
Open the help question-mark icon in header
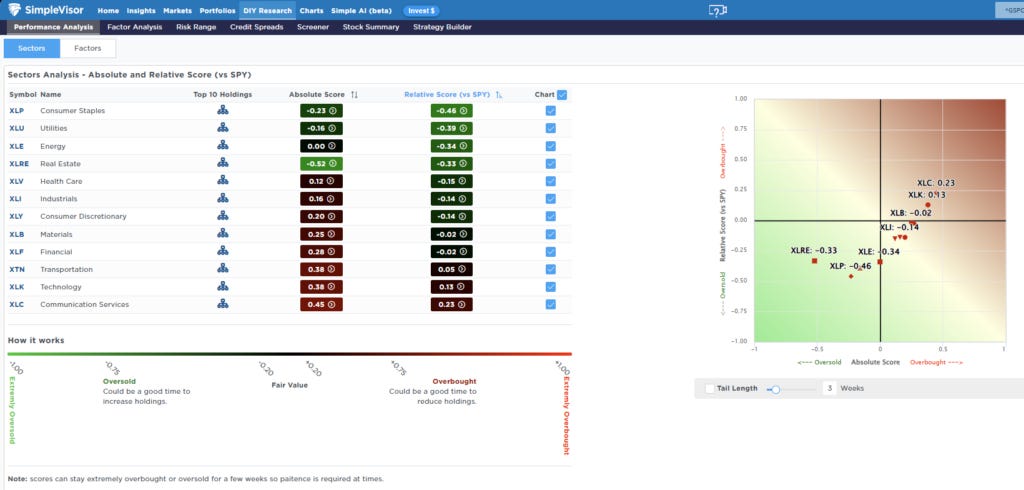click(718, 10)
